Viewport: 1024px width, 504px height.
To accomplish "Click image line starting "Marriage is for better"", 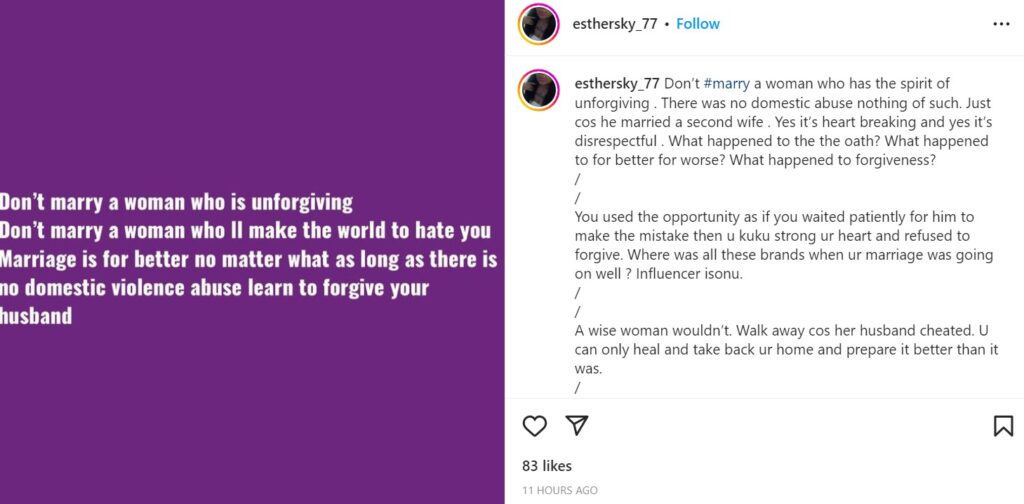I will 248,260.
